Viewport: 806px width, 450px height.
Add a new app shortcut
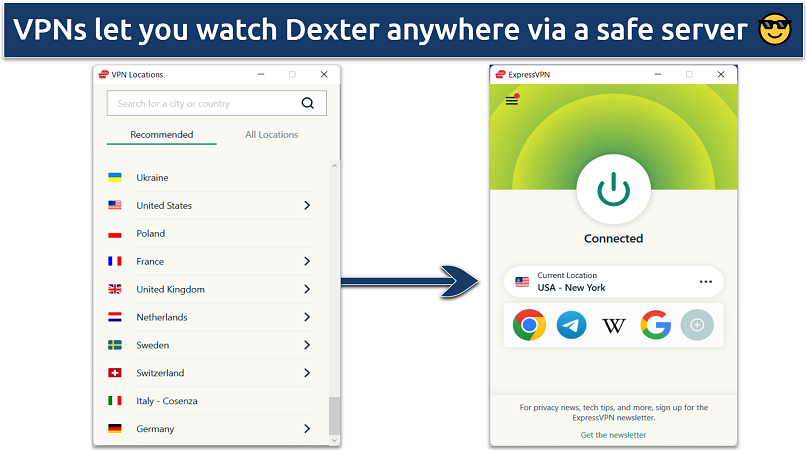click(x=697, y=325)
